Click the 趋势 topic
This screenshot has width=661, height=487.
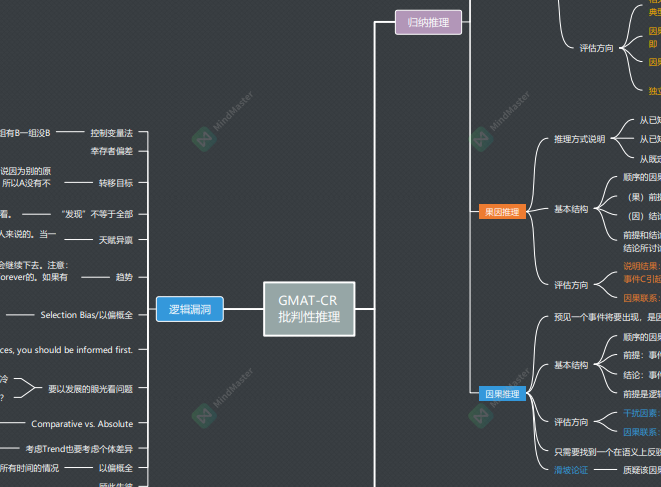[124, 277]
